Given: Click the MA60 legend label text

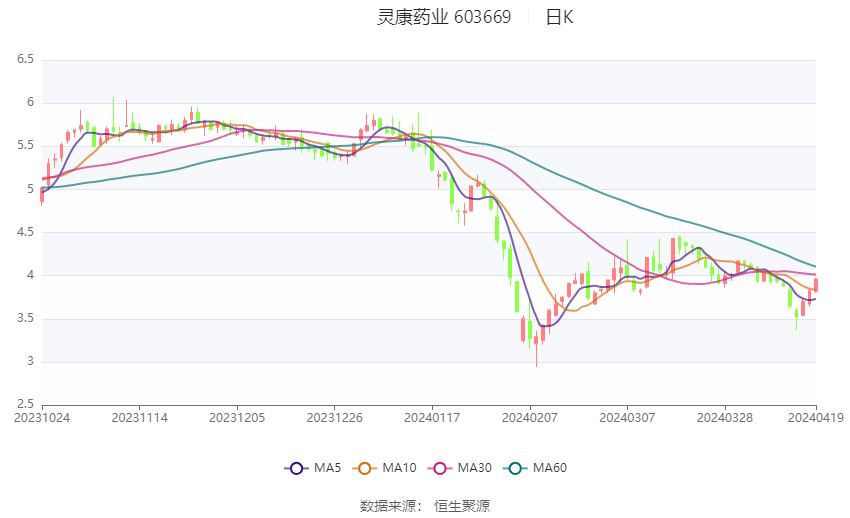Looking at the screenshot, I should (x=550, y=468).
